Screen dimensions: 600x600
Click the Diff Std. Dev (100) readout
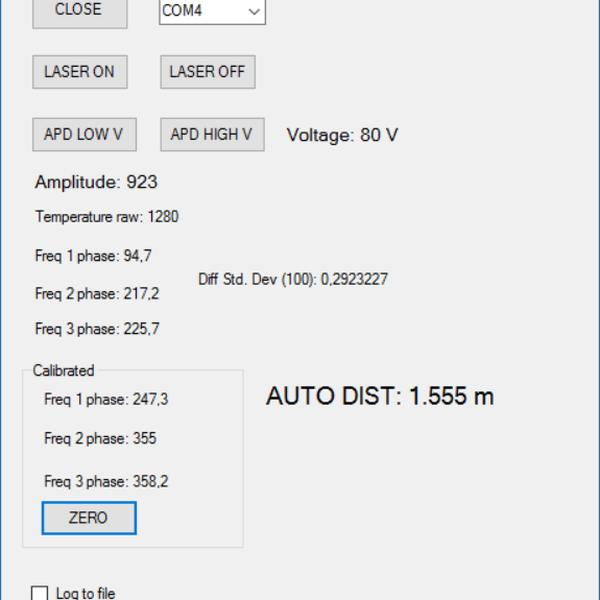pos(293,279)
